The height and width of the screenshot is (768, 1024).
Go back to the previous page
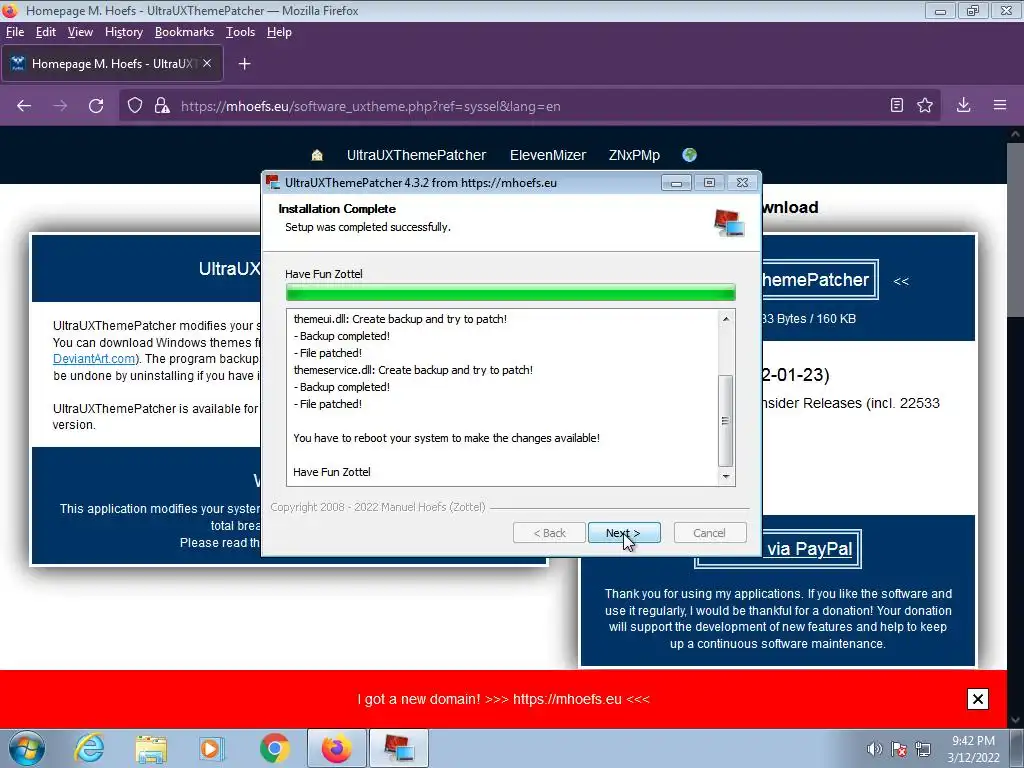pyautogui.click(x=24, y=106)
